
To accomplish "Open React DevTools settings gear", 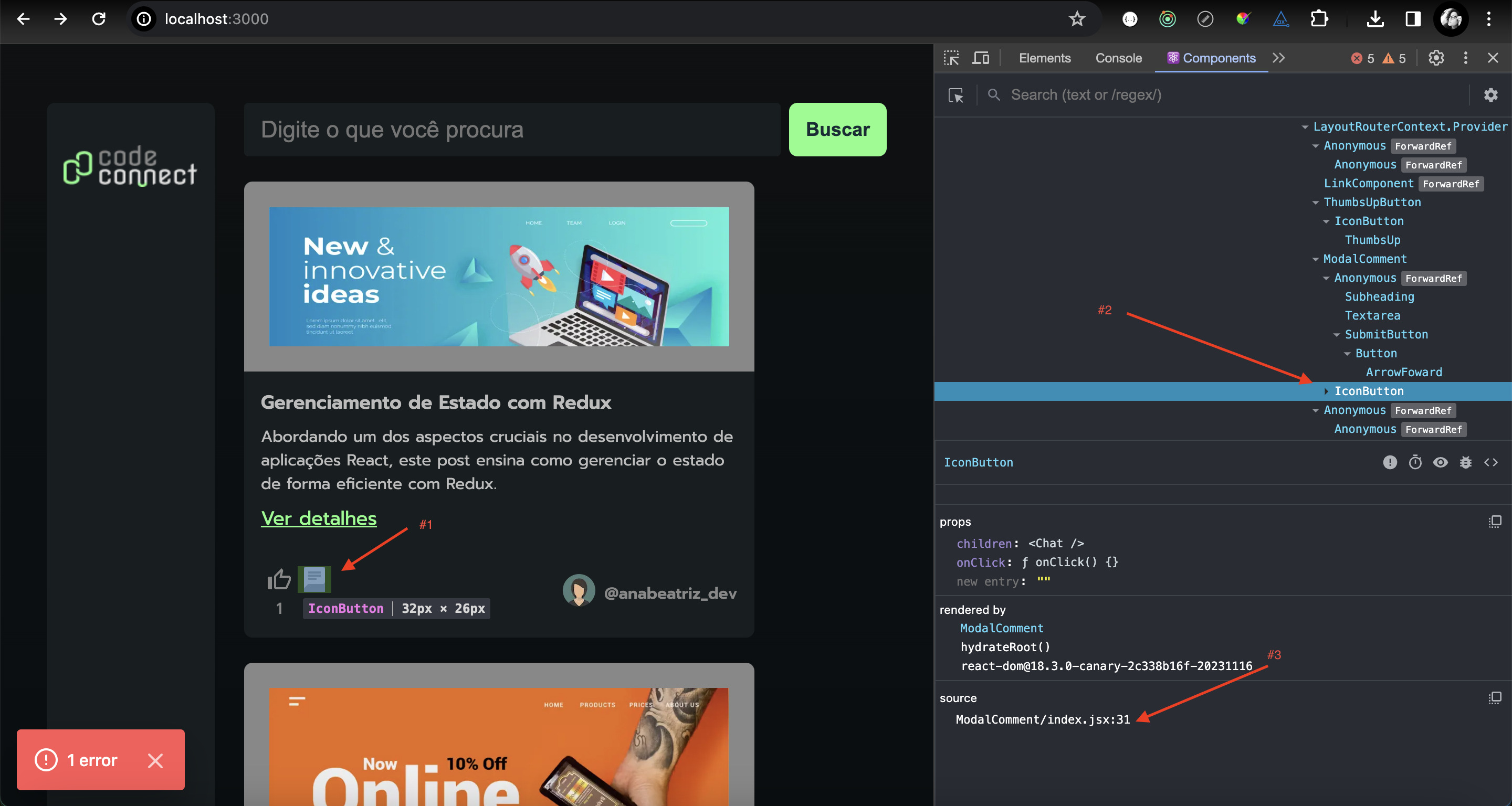I will click(x=1490, y=95).
